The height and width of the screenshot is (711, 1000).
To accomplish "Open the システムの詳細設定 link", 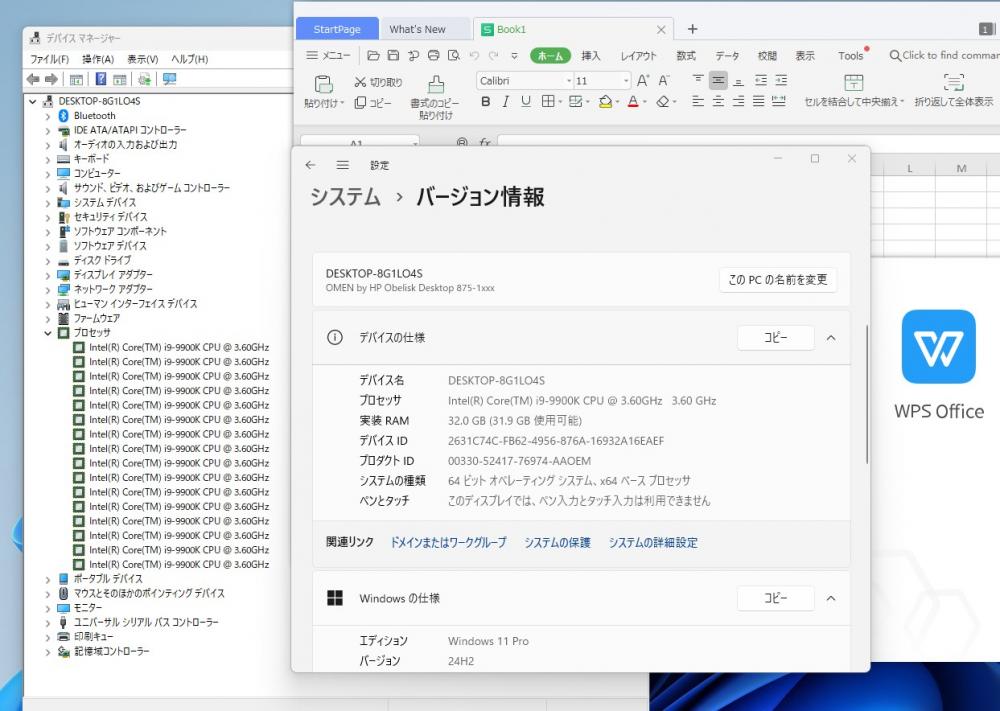I will (x=653, y=543).
